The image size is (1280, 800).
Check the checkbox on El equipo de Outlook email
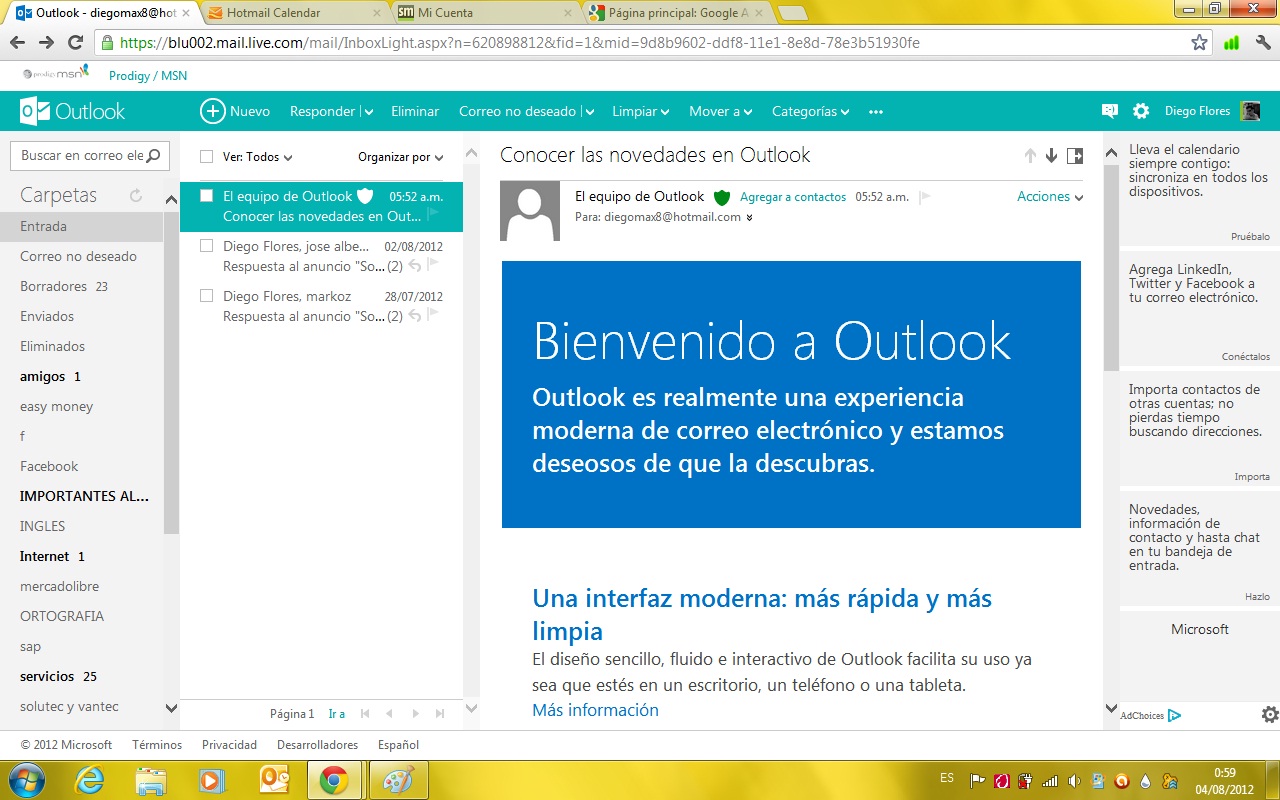[207, 197]
